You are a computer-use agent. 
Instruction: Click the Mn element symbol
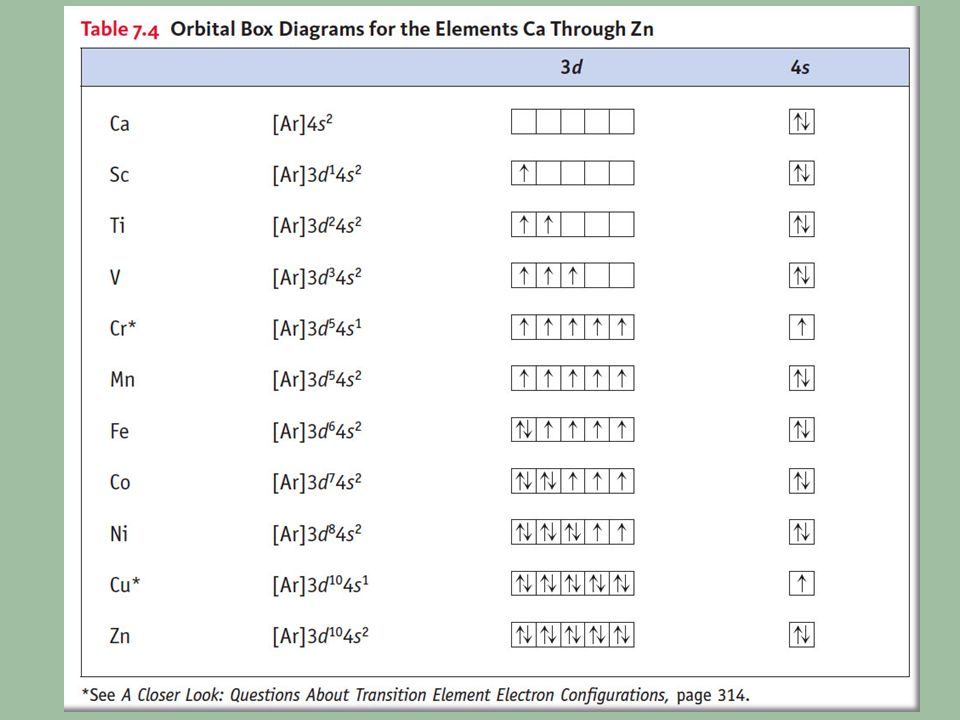(x=122, y=380)
